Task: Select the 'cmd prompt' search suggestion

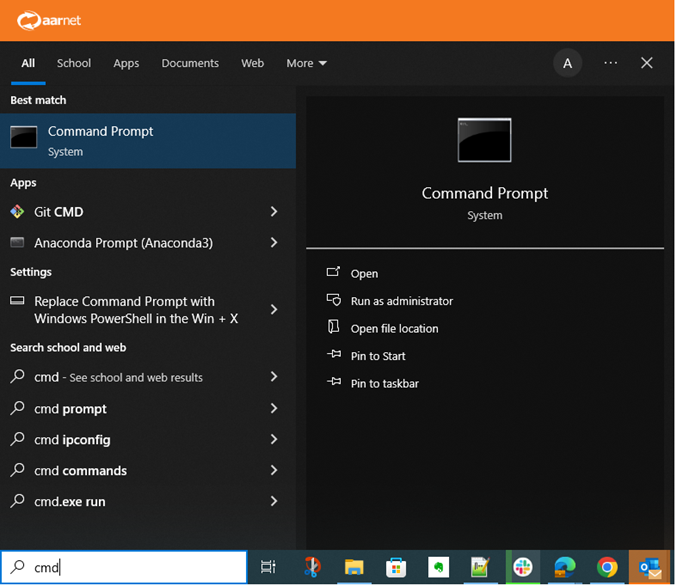Action: pos(148,409)
